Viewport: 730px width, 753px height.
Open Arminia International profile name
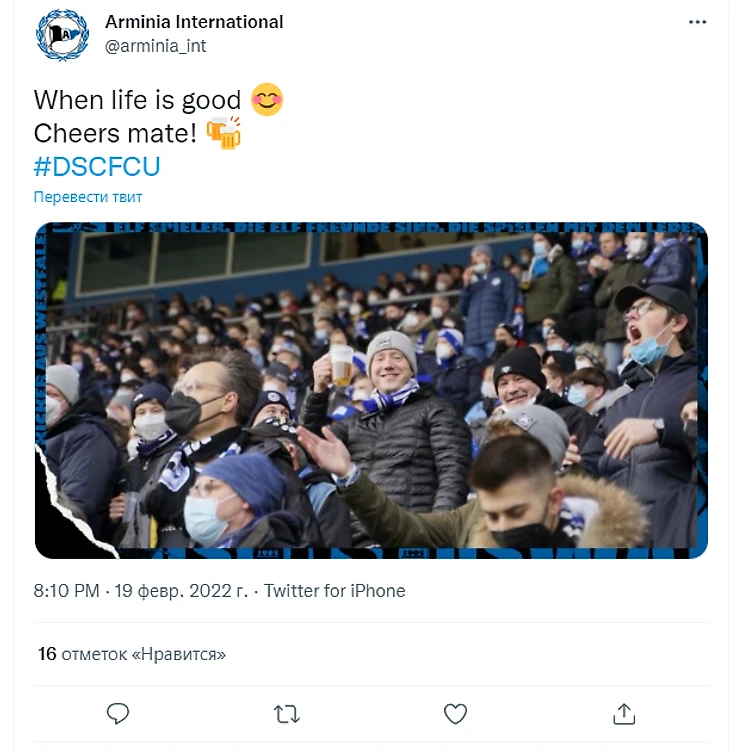coord(194,21)
